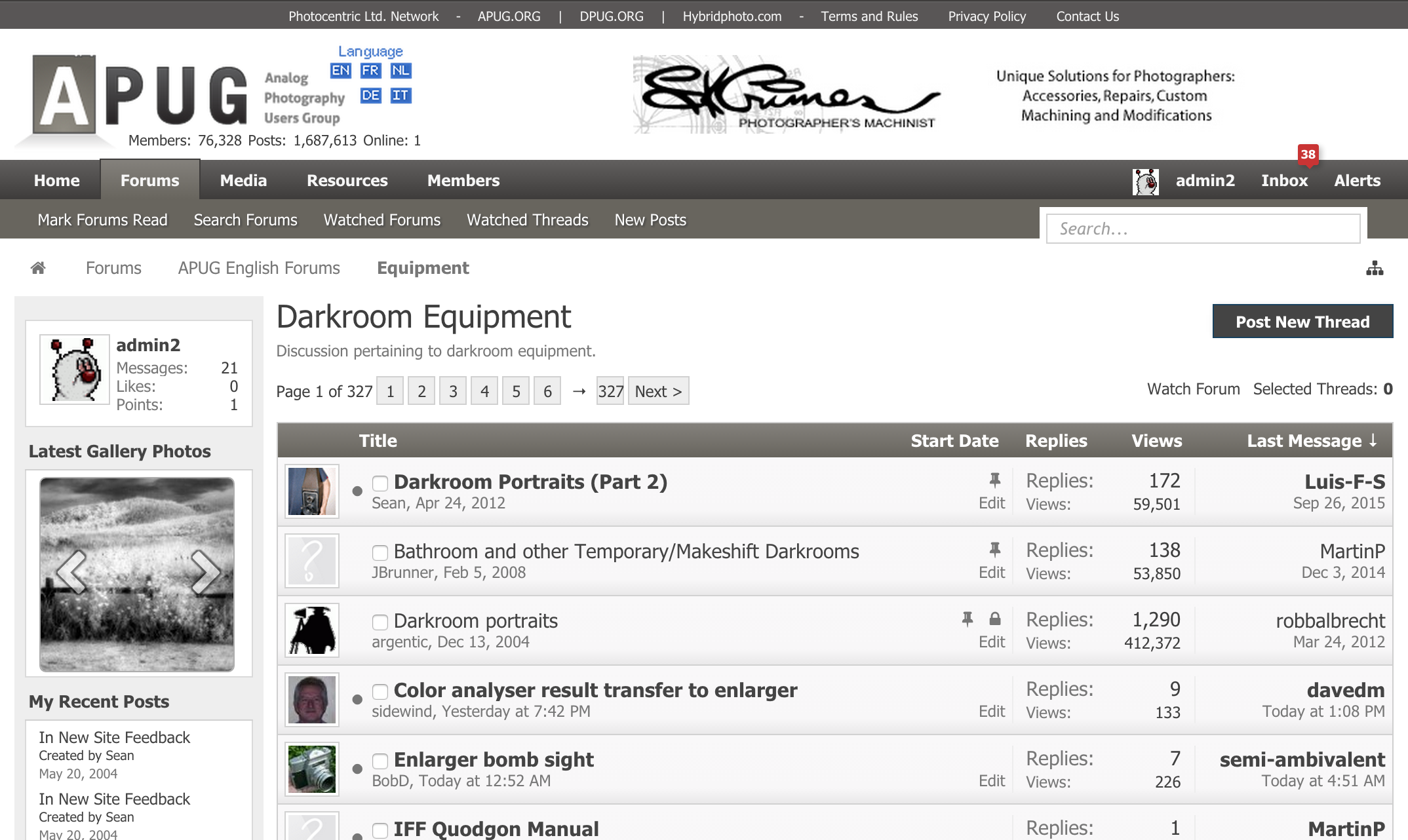Tick the Enlarger bomb sight checkbox
This screenshot has width=1408, height=840.
point(380,761)
